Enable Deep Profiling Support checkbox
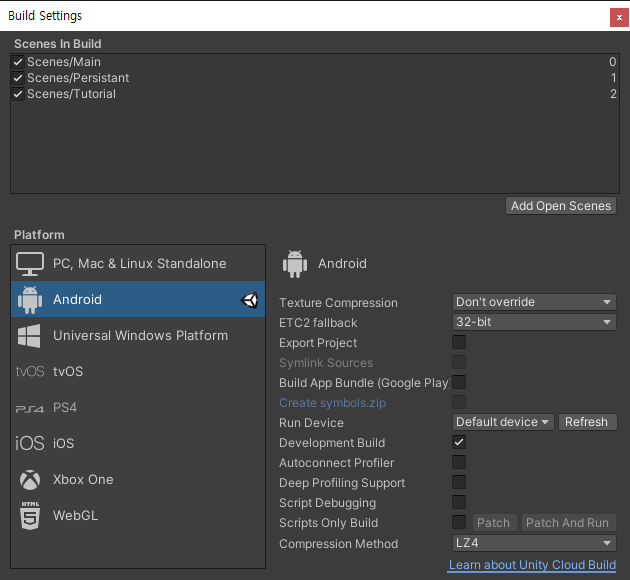 (x=459, y=482)
